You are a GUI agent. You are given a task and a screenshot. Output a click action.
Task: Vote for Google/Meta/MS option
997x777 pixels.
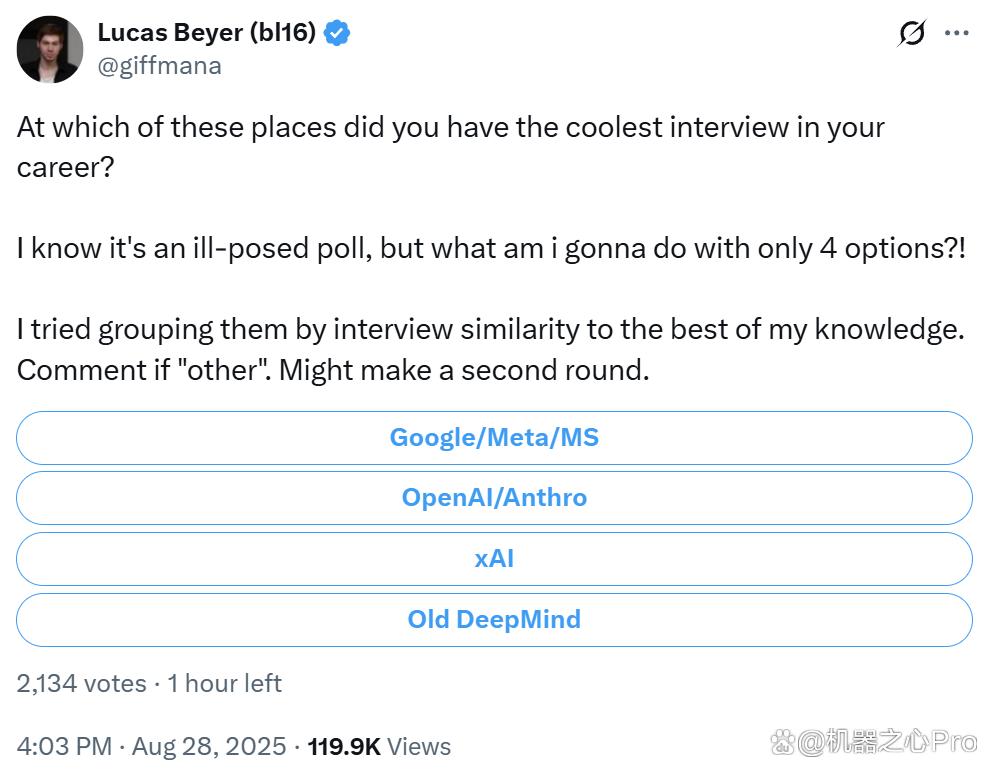click(494, 437)
